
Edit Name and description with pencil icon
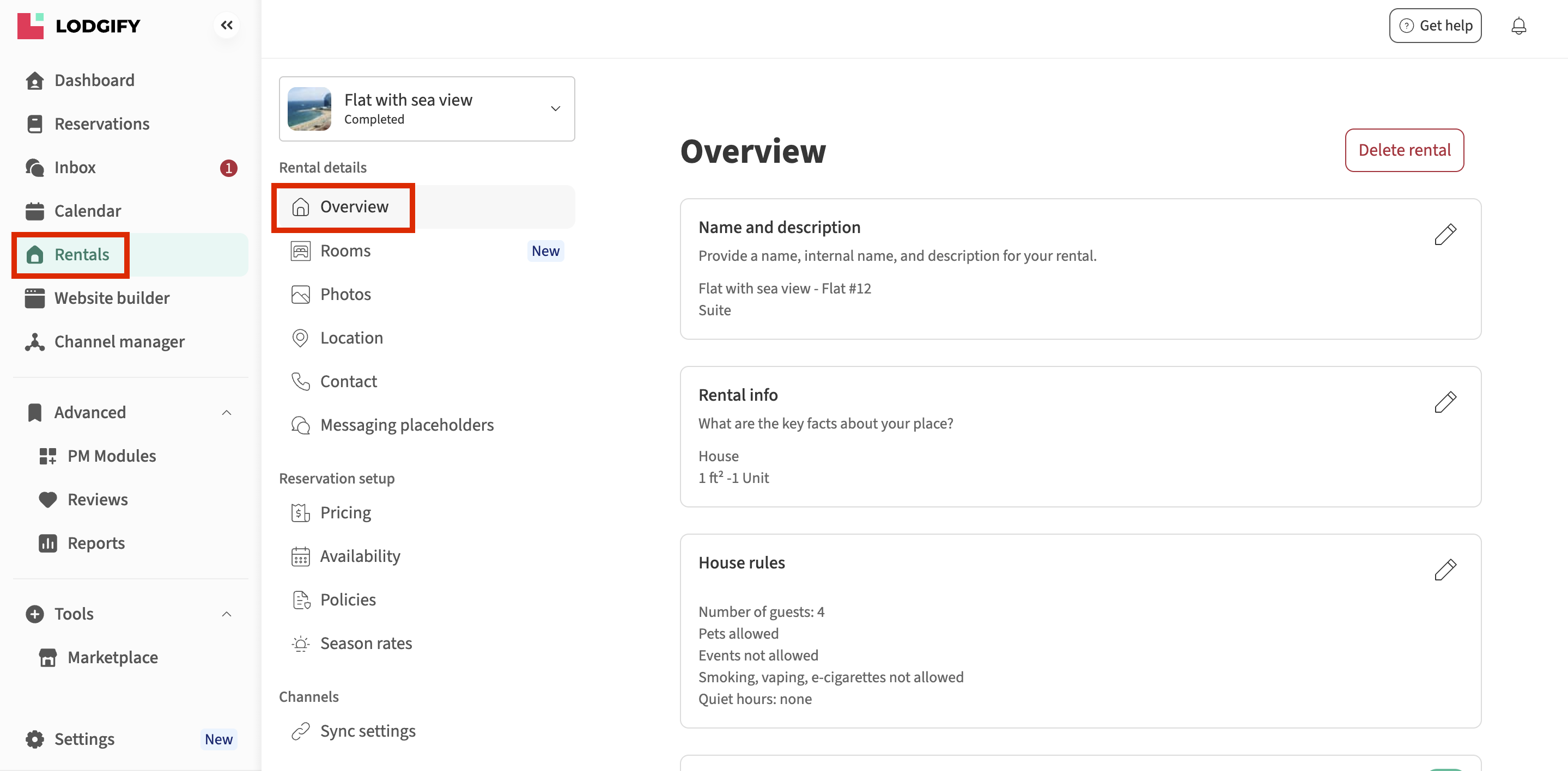[x=1444, y=234]
